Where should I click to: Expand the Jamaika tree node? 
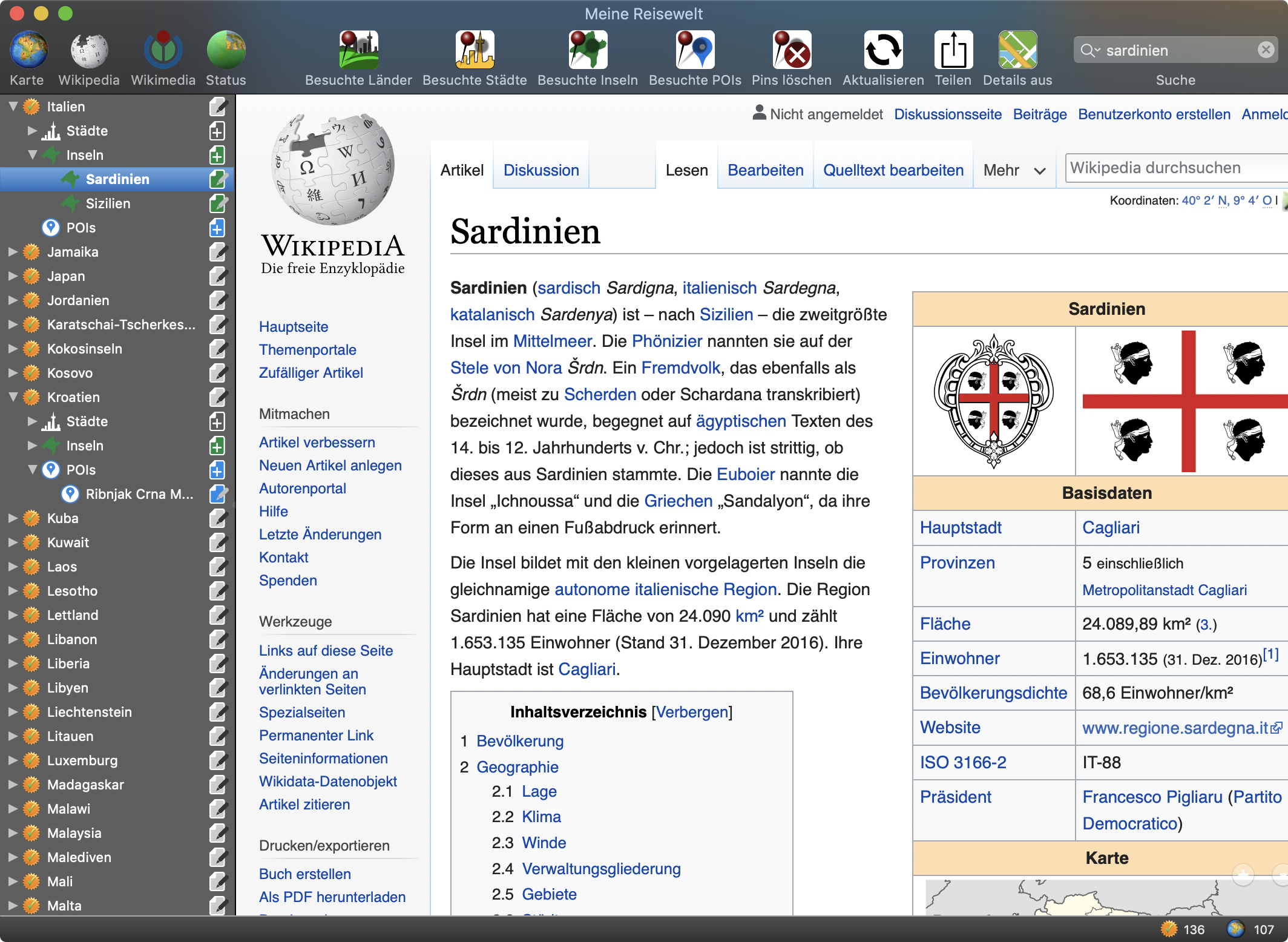point(13,252)
